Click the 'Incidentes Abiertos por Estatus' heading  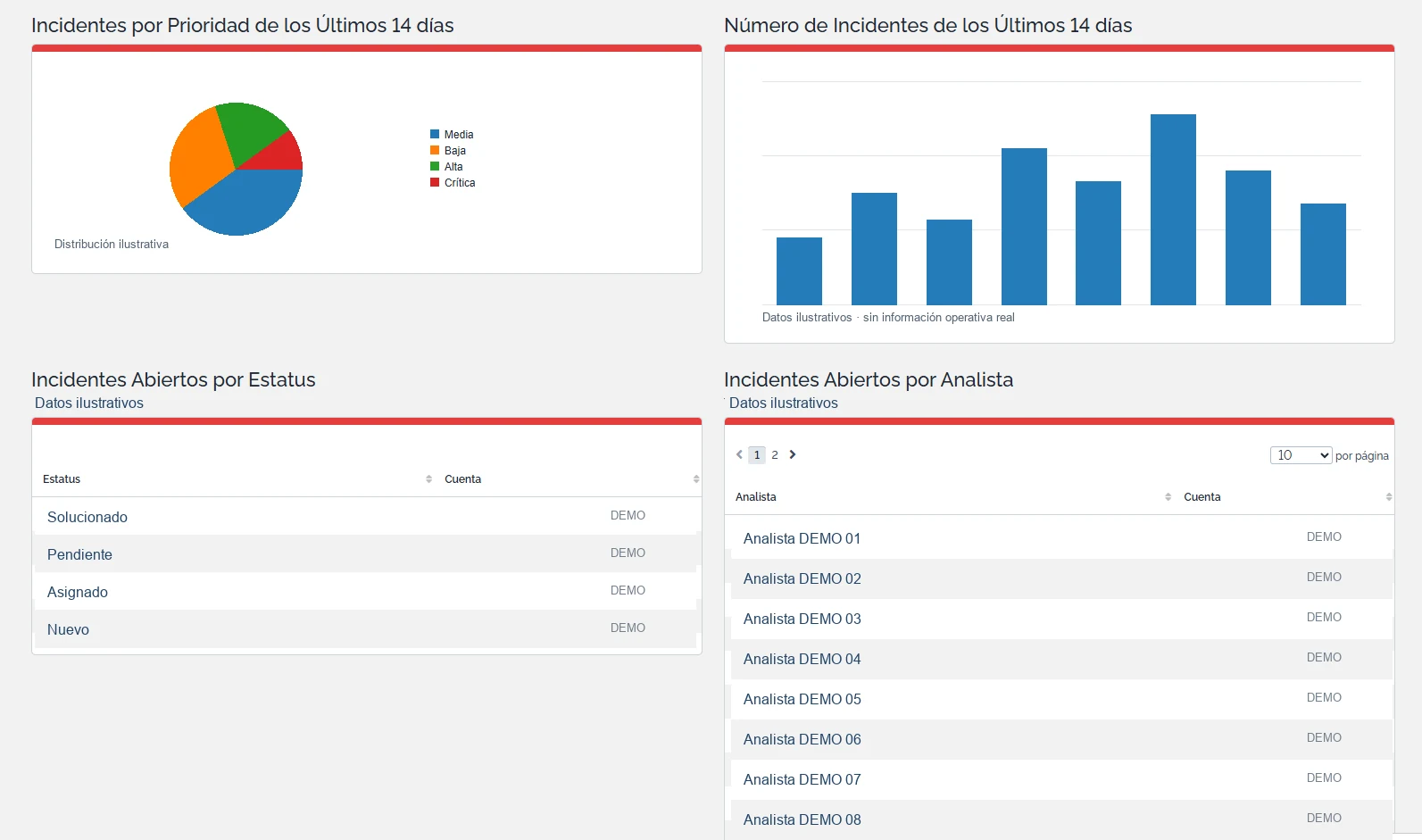(173, 379)
